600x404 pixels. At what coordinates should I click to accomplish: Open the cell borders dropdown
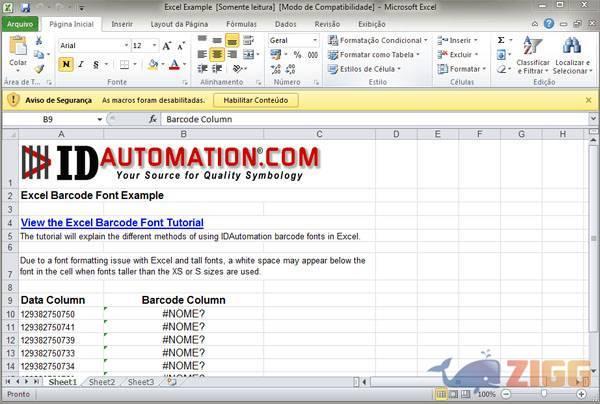point(135,64)
